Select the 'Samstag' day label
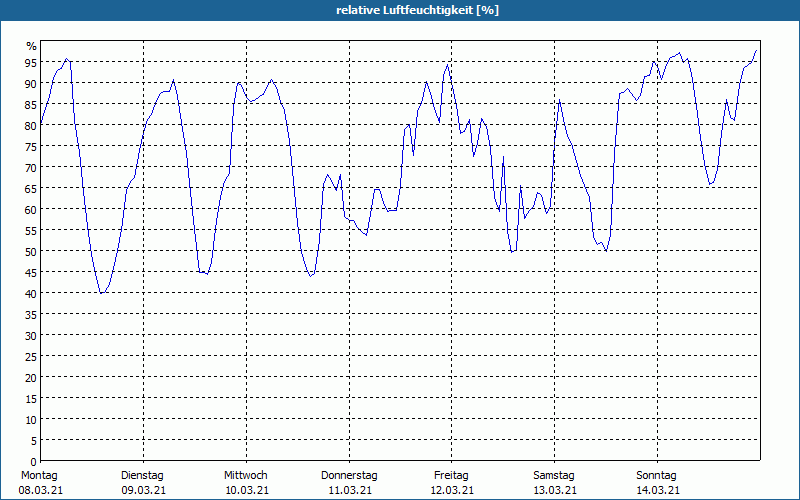The image size is (800, 500). tap(554, 475)
